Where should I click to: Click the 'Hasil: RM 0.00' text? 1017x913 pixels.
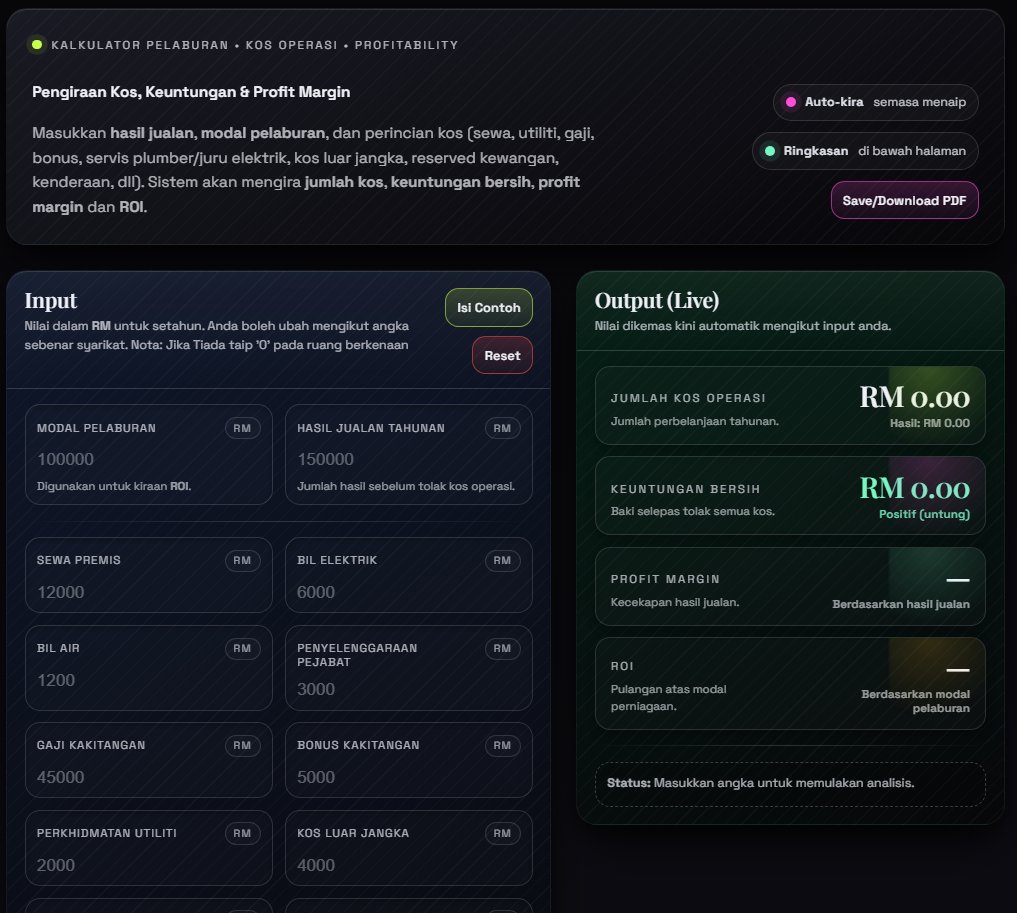[x=929, y=423]
